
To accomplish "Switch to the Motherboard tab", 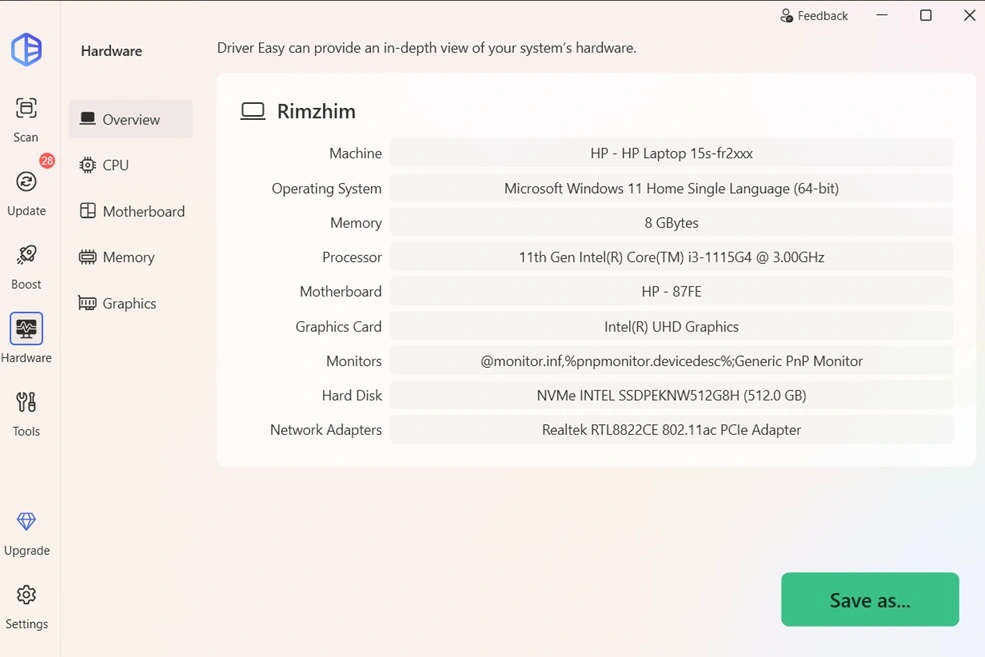I will click(x=131, y=211).
